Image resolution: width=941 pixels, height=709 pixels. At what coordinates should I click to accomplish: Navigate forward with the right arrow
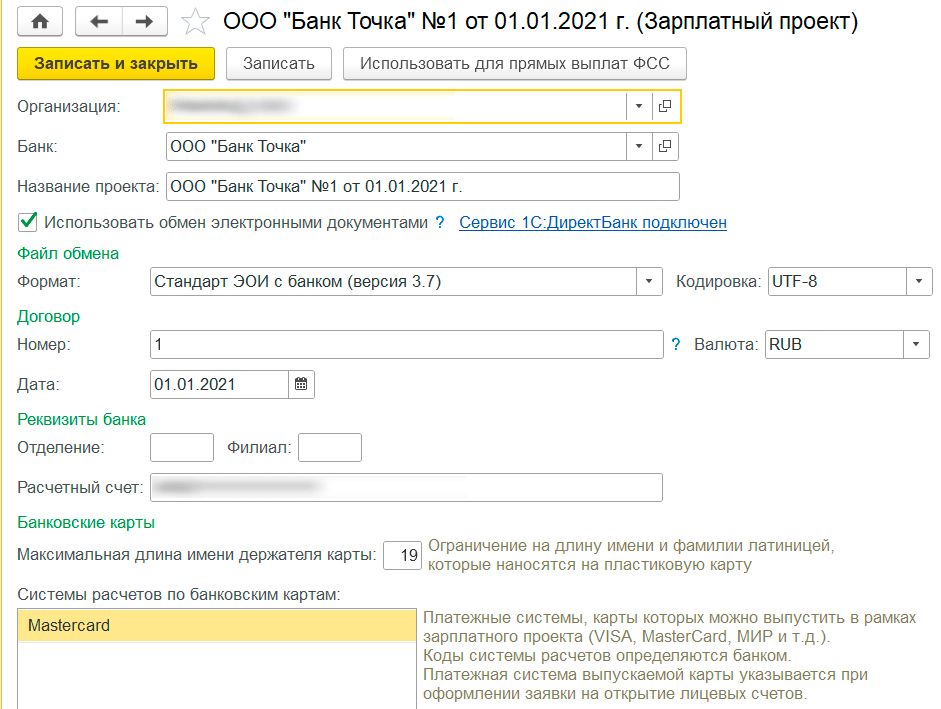click(x=143, y=21)
